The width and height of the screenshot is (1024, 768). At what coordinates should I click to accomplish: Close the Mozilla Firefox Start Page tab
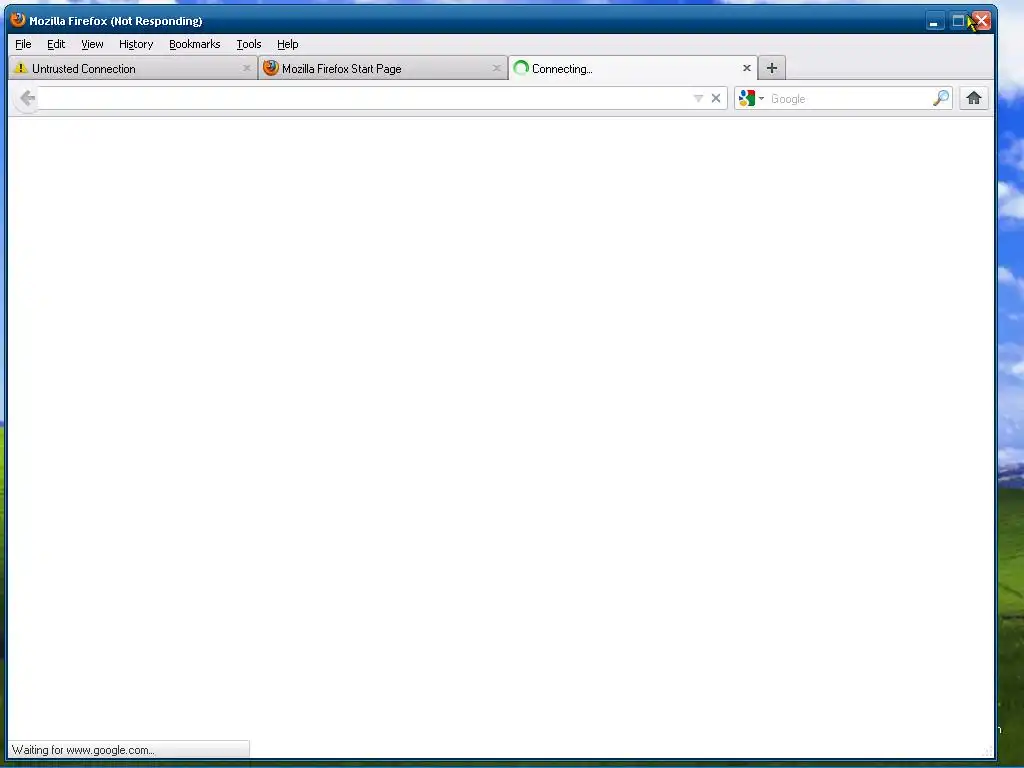(x=496, y=68)
